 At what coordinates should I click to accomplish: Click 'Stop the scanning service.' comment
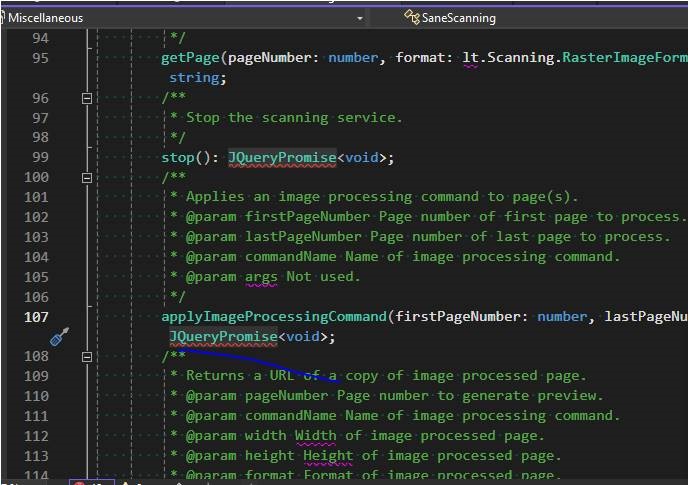click(294, 118)
